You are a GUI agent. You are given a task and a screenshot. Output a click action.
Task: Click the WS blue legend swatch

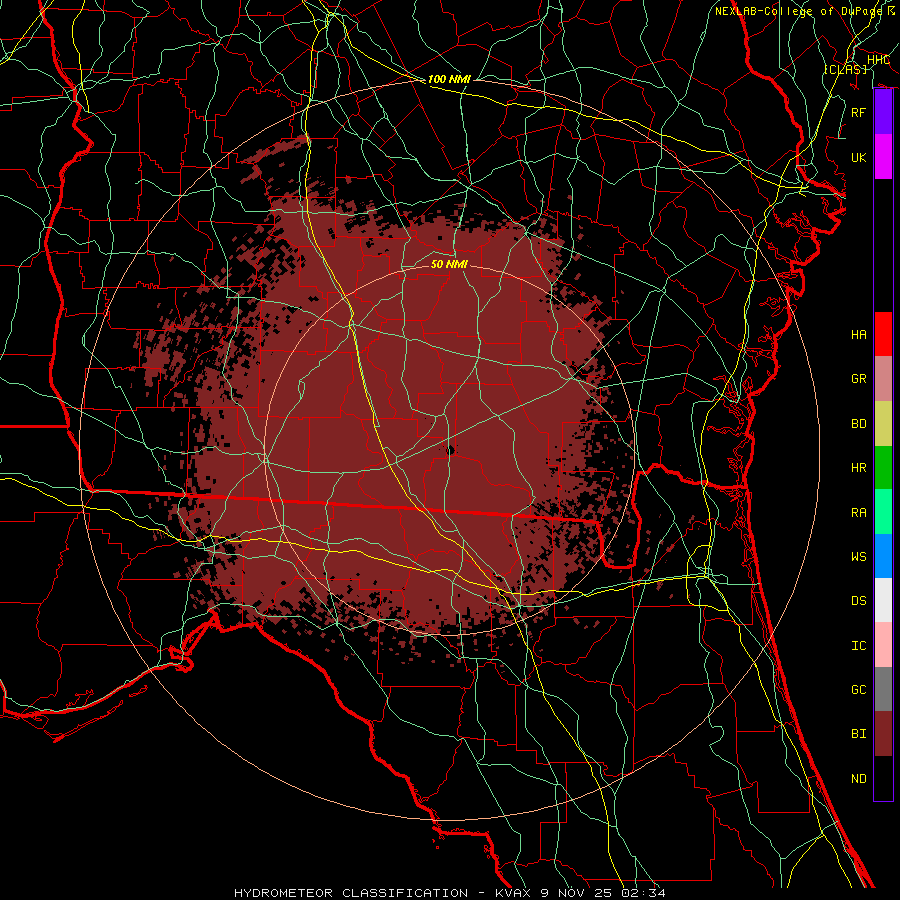point(883,556)
